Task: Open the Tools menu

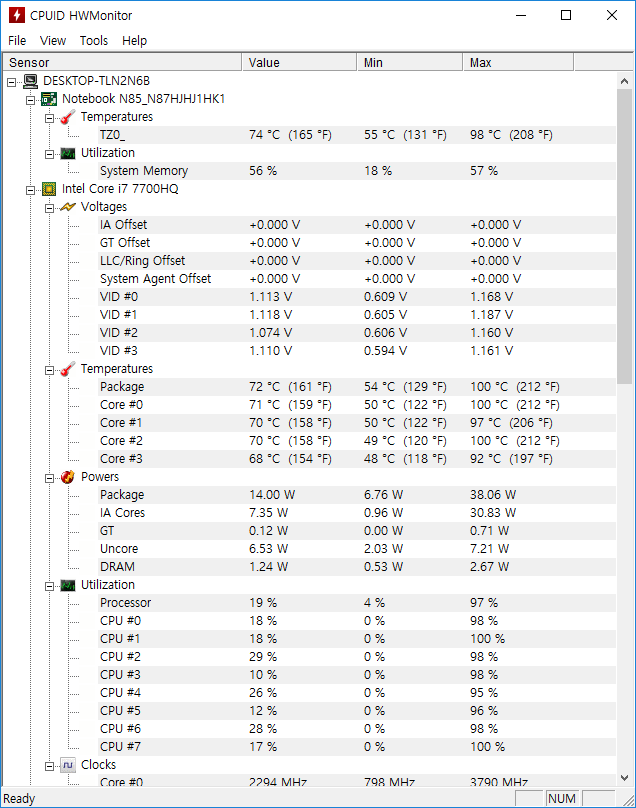Action: coord(94,41)
